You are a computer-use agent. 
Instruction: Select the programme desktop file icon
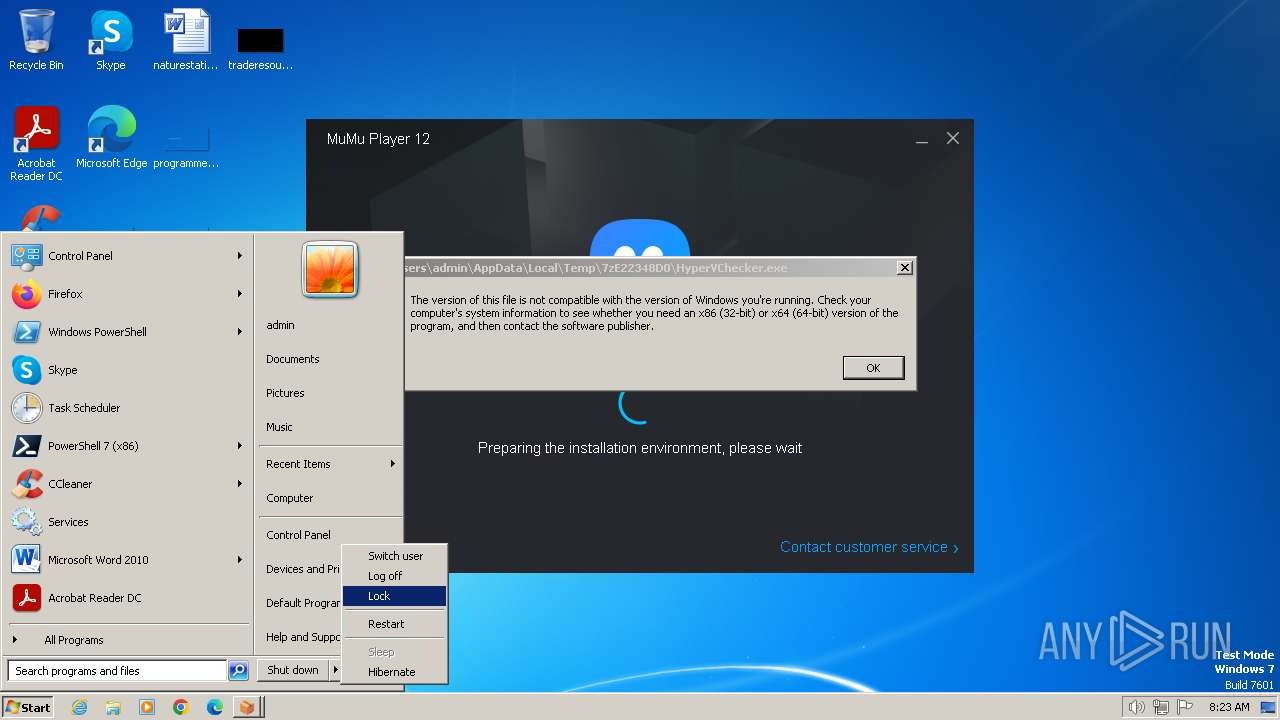coord(186,148)
